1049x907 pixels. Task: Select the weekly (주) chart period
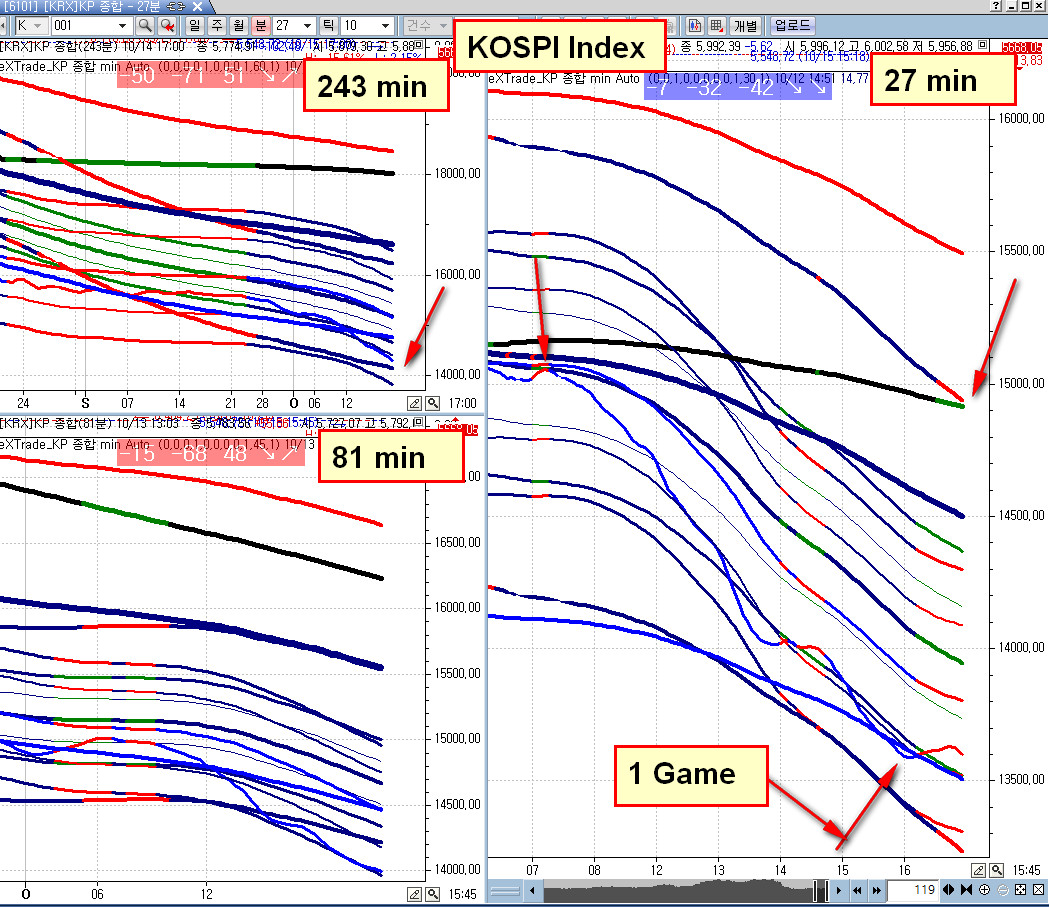pos(217,25)
